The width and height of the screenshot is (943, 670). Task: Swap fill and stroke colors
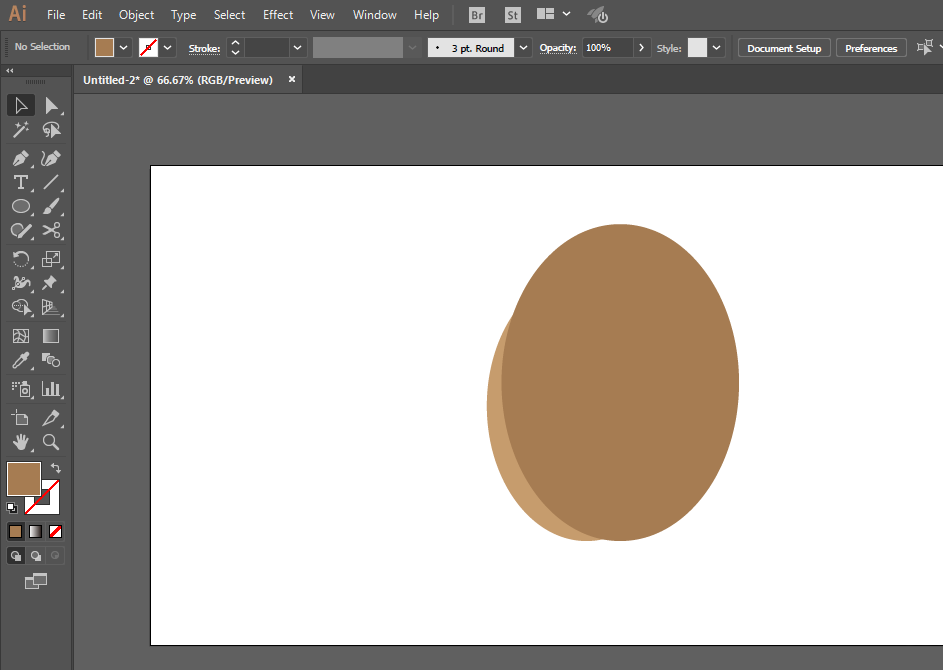tap(55, 467)
